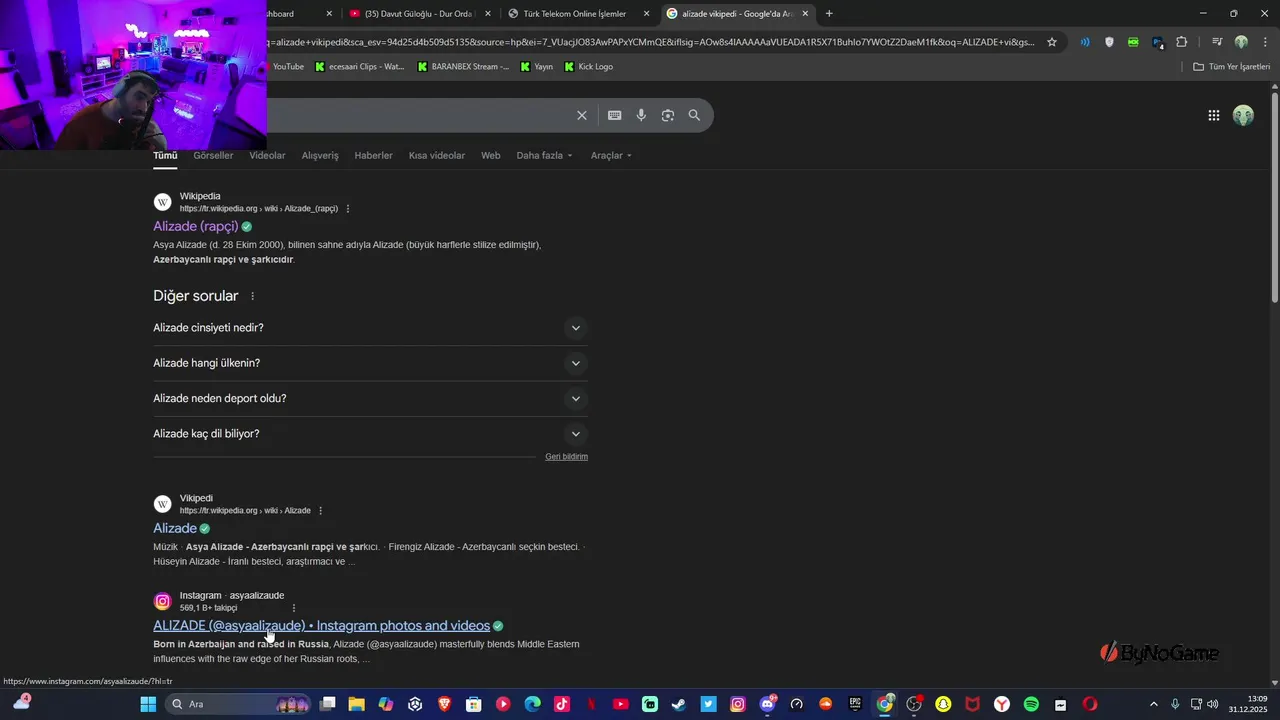Open the Chrome extensions puzzle icon
This screenshot has height=720, width=1280.
[1182, 42]
